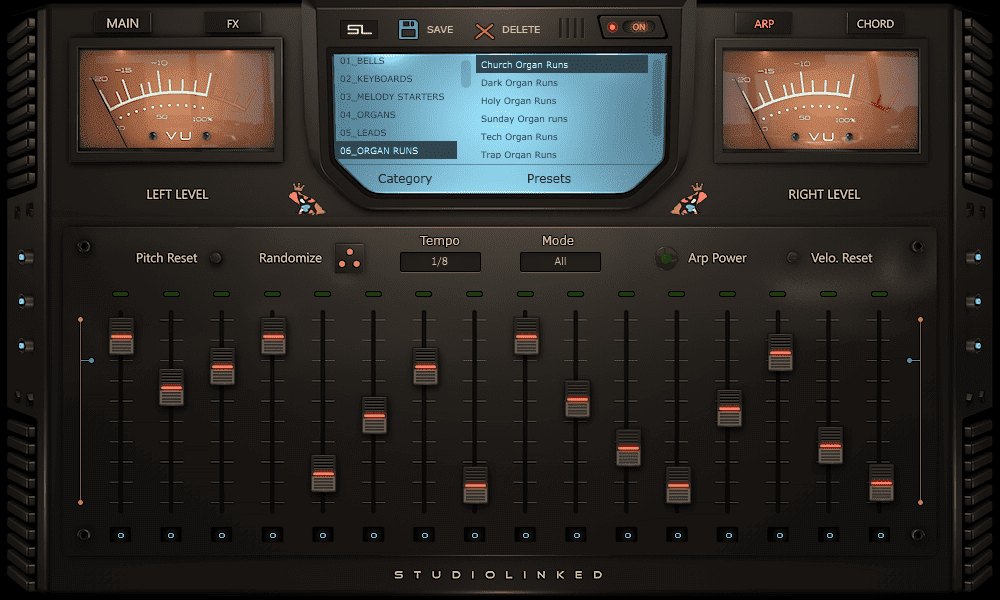The image size is (1000, 600).
Task: Toggle the second step's green LED
Action: click(x=171, y=294)
